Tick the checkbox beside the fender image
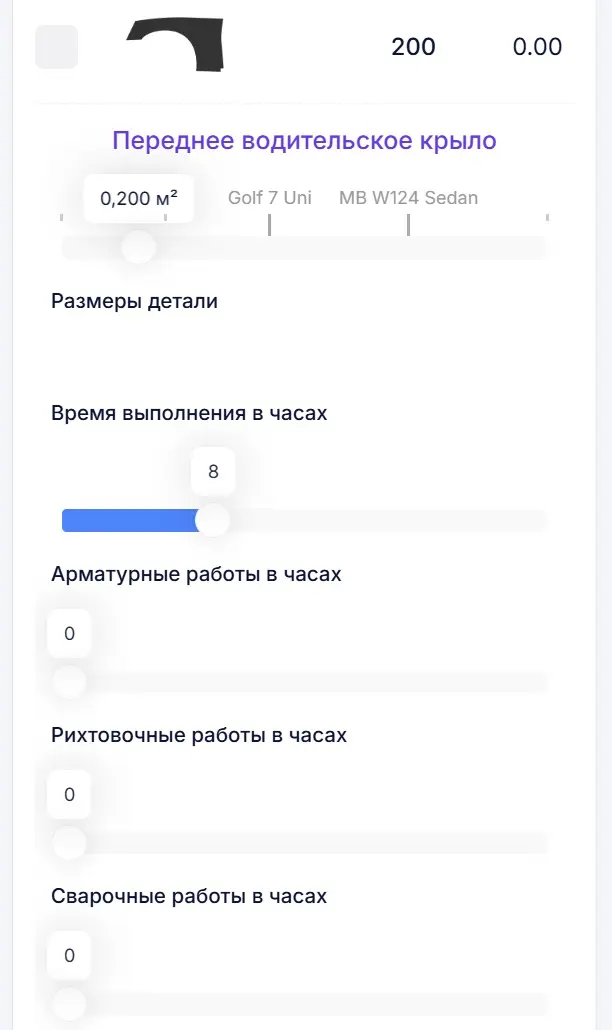The height and width of the screenshot is (1030, 612). (56, 47)
